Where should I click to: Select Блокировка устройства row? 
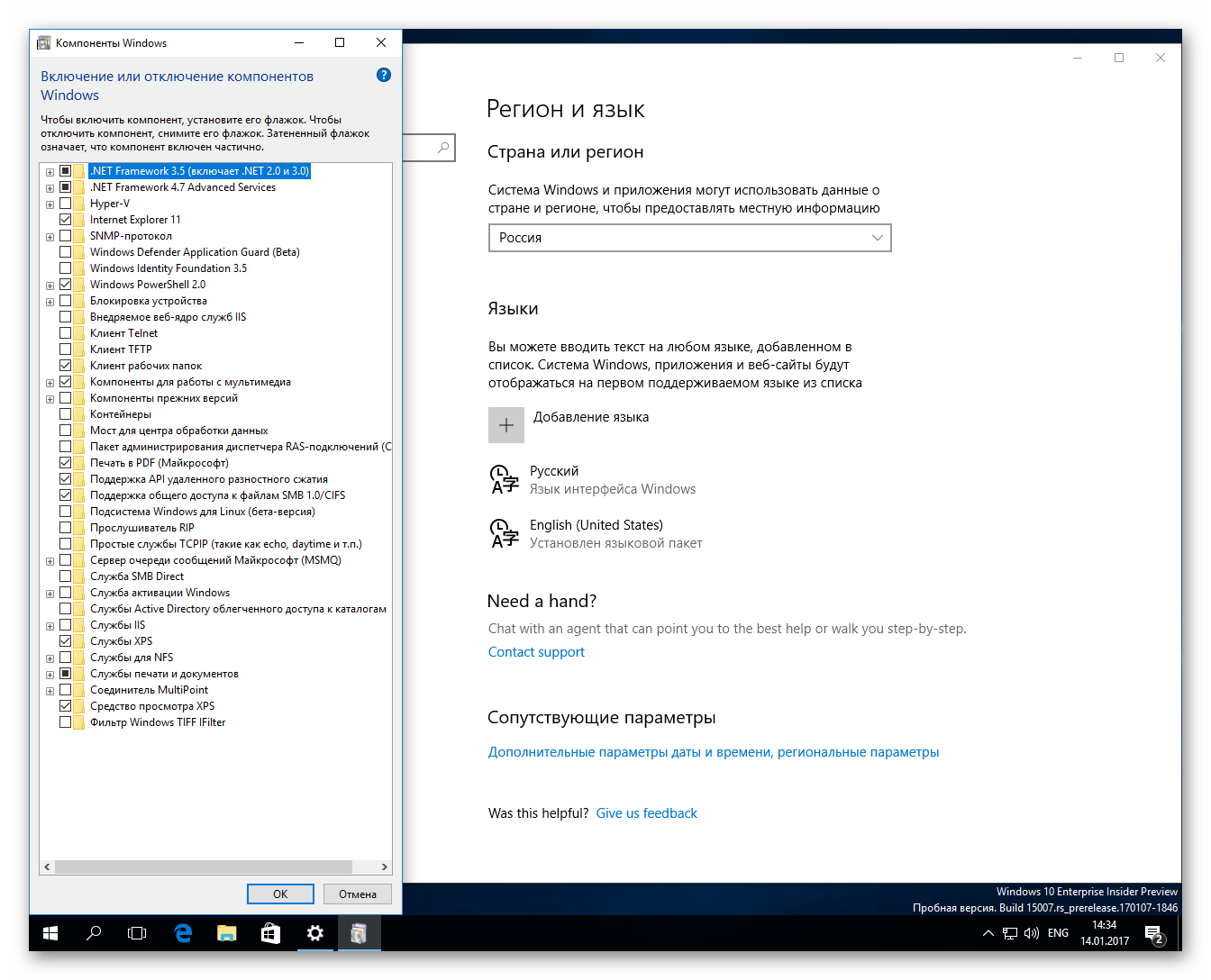click(x=149, y=301)
